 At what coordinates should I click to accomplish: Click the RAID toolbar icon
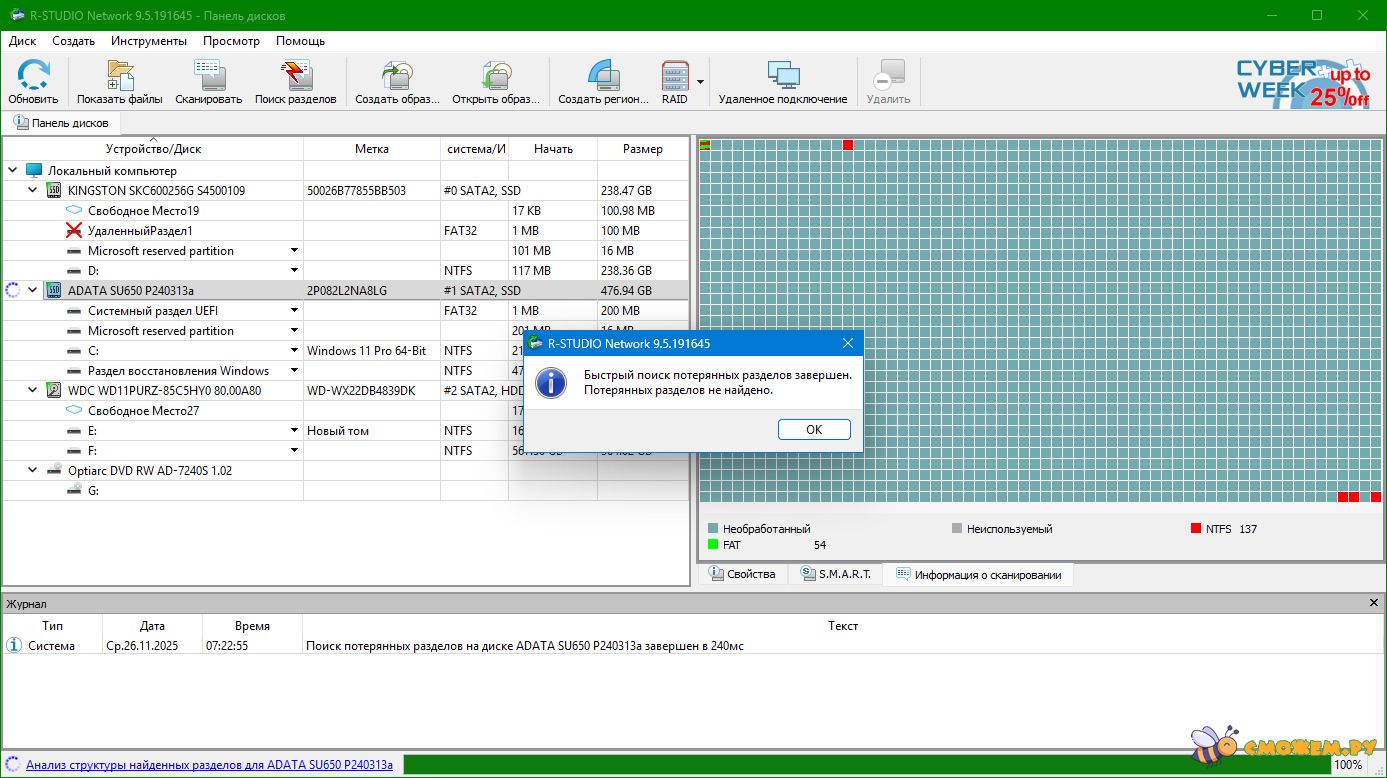[x=675, y=77]
